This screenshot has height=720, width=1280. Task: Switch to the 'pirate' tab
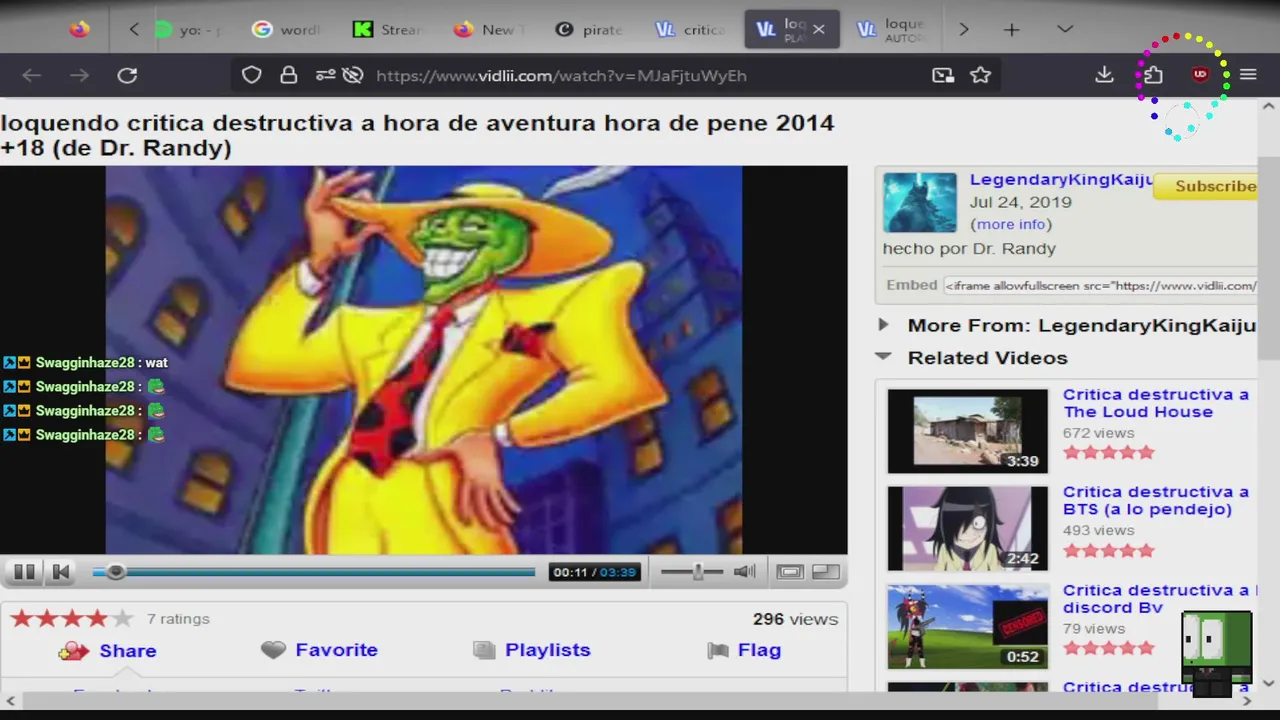[590, 30]
